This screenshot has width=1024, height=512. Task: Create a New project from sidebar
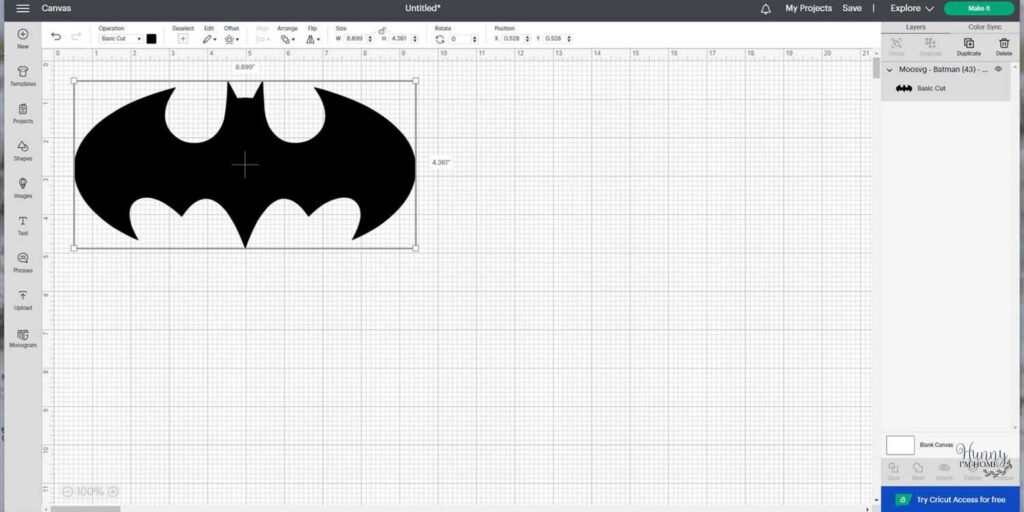click(x=23, y=39)
